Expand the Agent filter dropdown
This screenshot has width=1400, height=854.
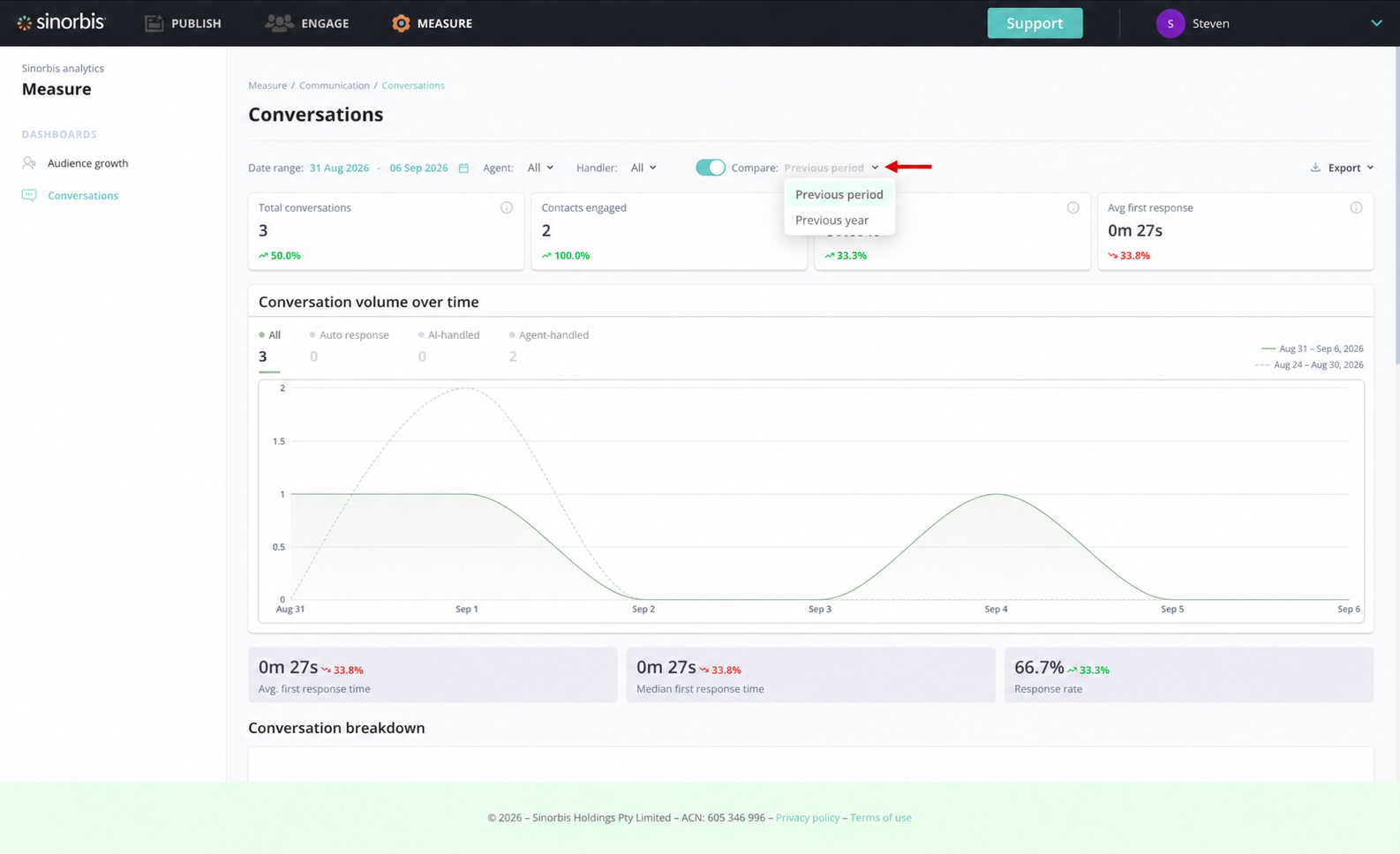(x=540, y=168)
